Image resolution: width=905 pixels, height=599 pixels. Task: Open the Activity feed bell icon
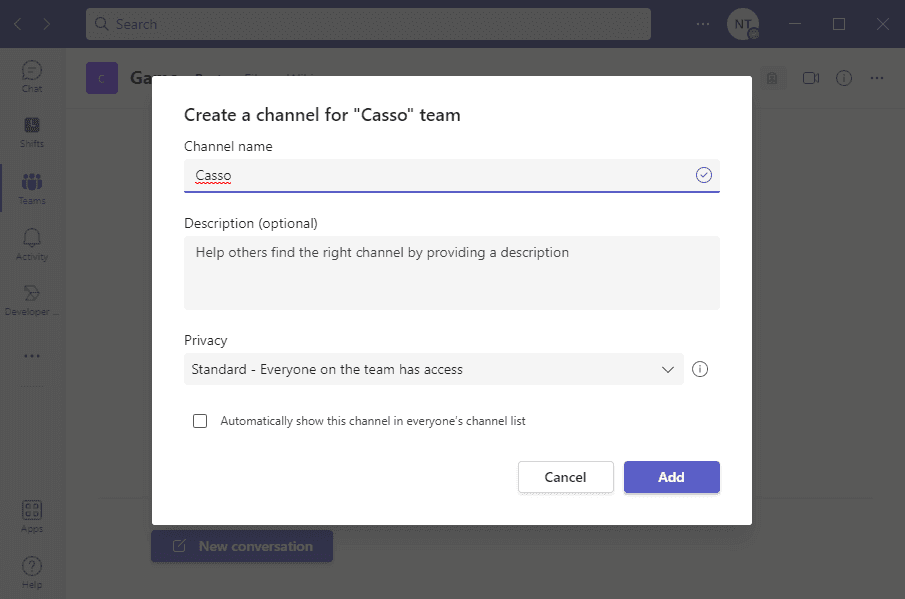32,245
